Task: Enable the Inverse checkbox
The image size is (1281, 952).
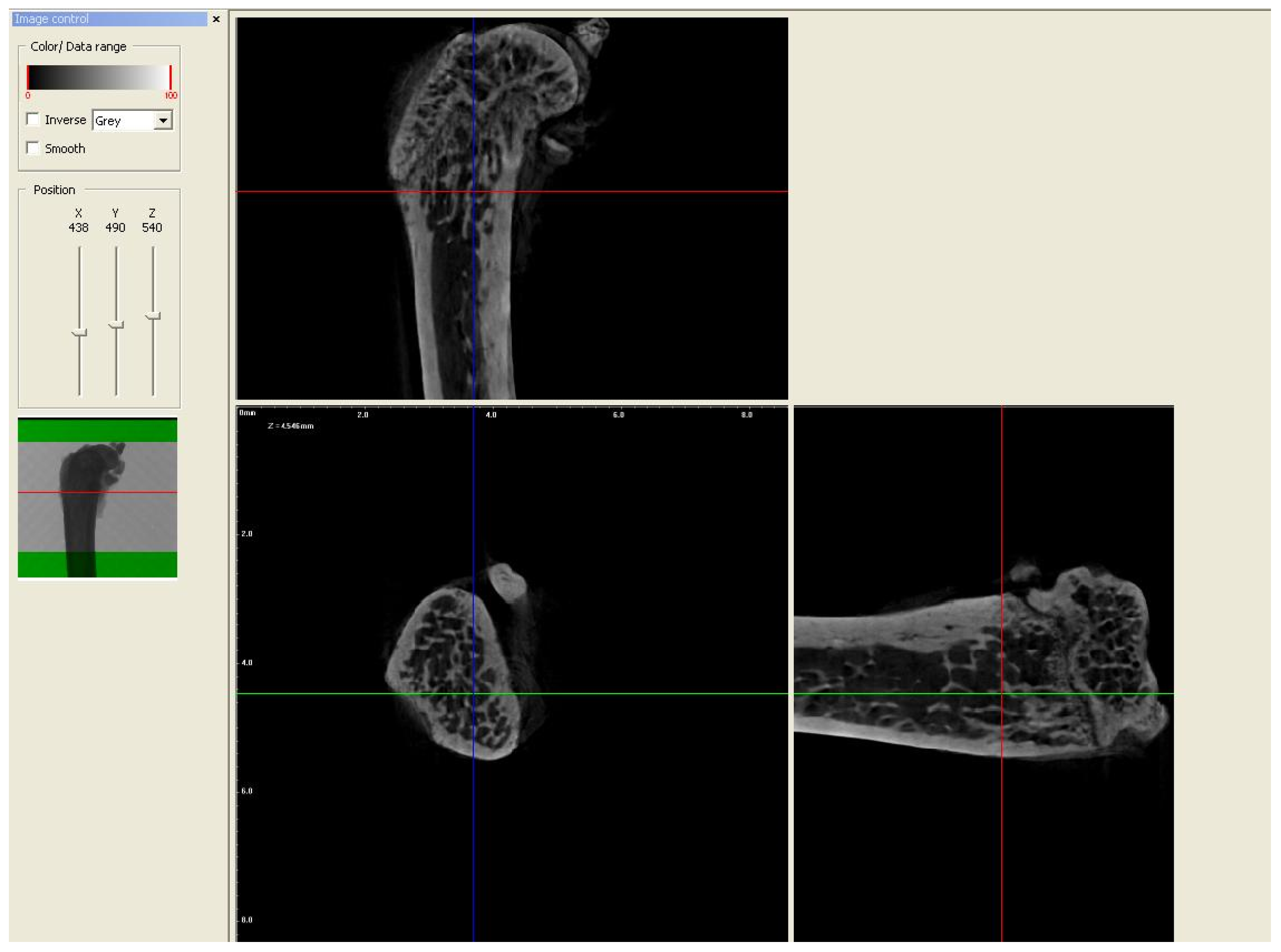Action: [34, 119]
